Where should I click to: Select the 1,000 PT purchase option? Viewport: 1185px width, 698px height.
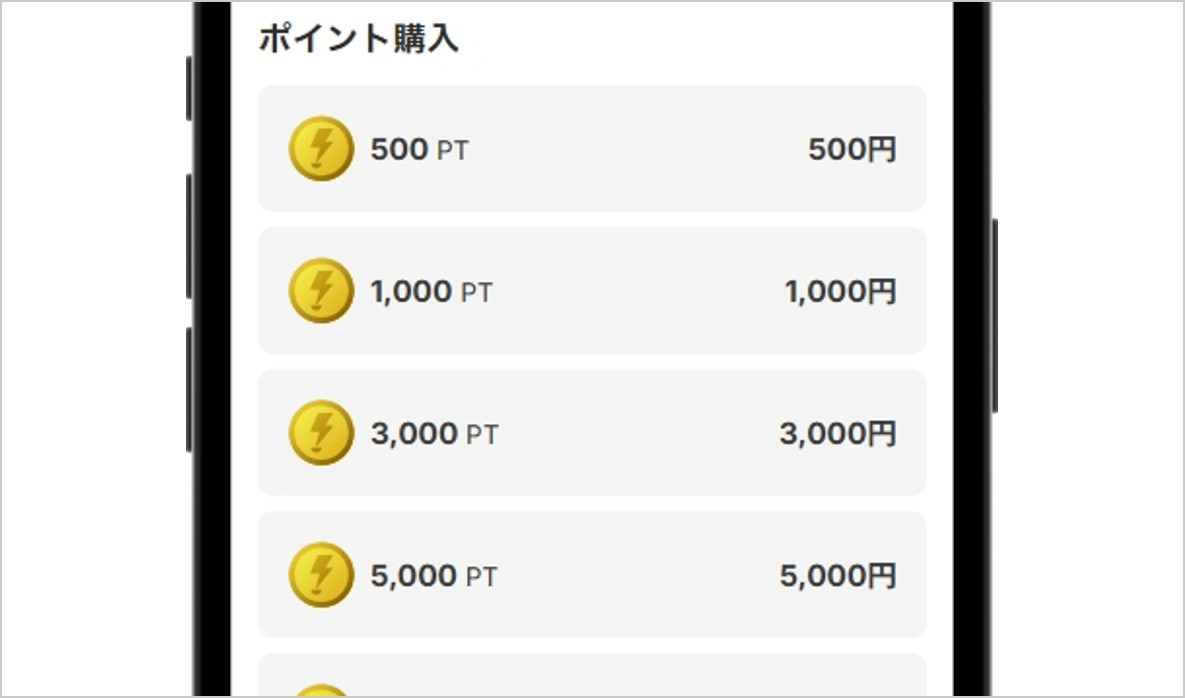[x=592, y=291]
